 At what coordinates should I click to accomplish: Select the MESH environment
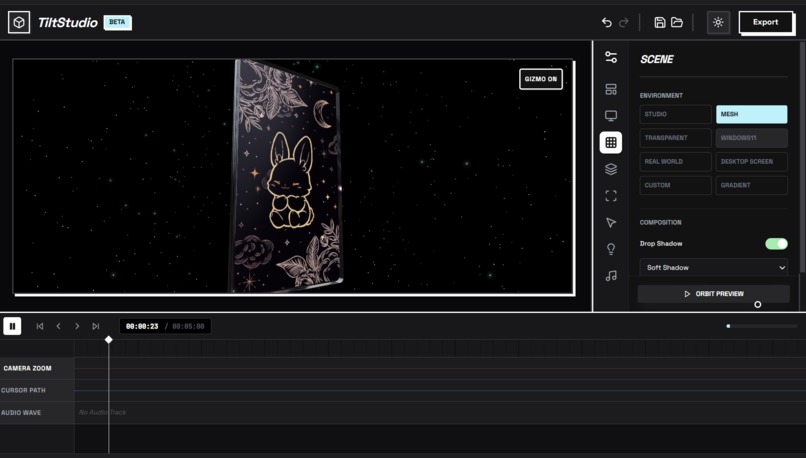(x=752, y=114)
